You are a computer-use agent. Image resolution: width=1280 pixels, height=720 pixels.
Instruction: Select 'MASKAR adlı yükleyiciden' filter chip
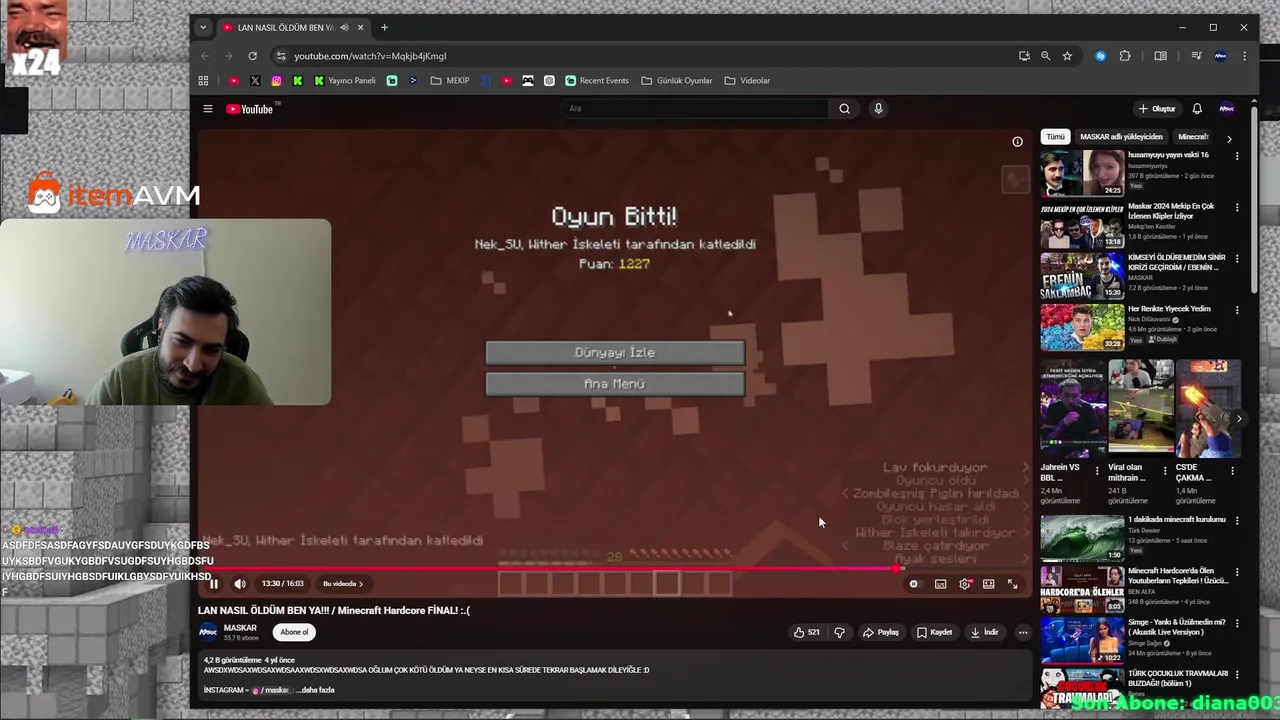(x=1121, y=137)
